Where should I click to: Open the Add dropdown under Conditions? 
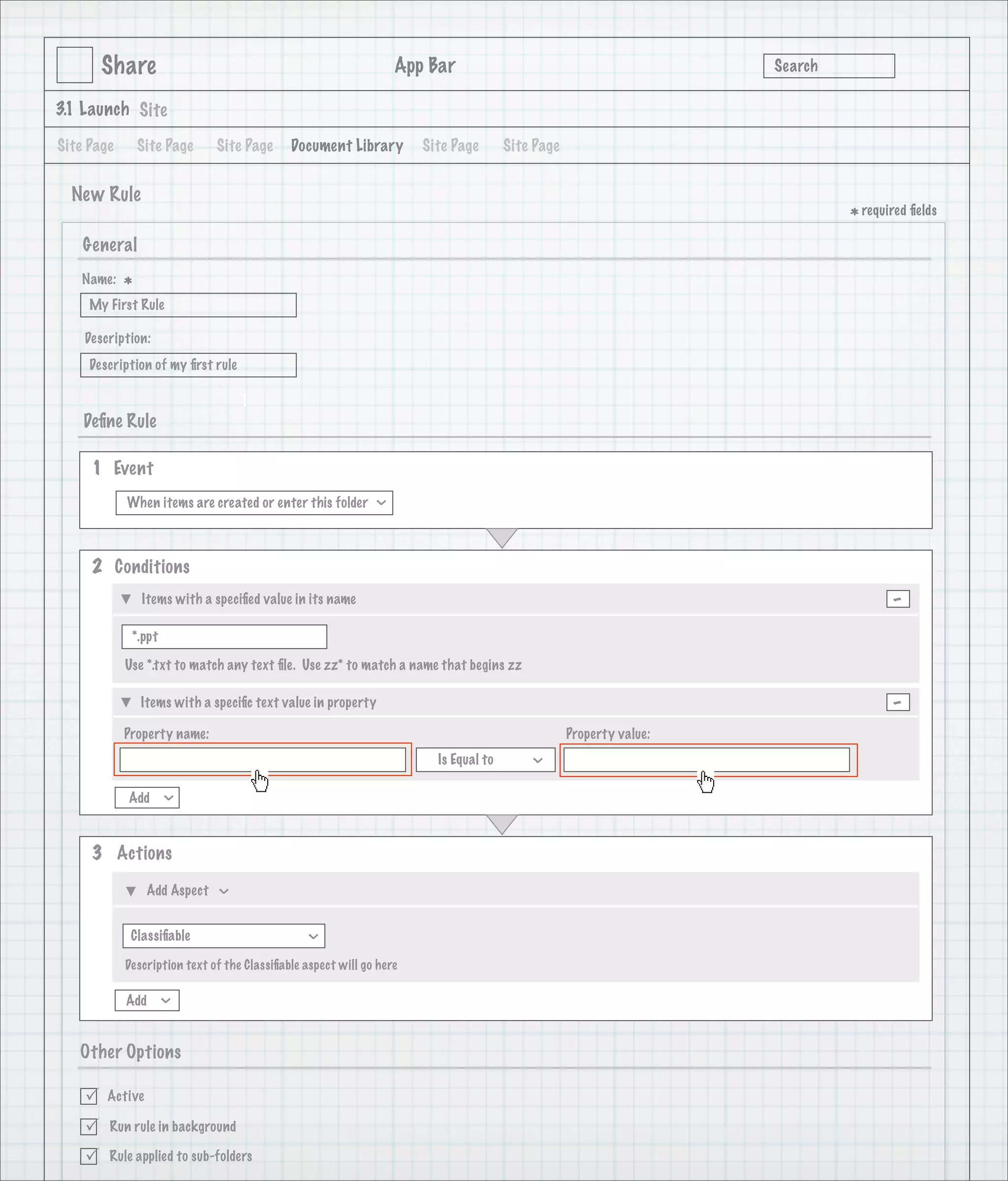coord(147,798)
